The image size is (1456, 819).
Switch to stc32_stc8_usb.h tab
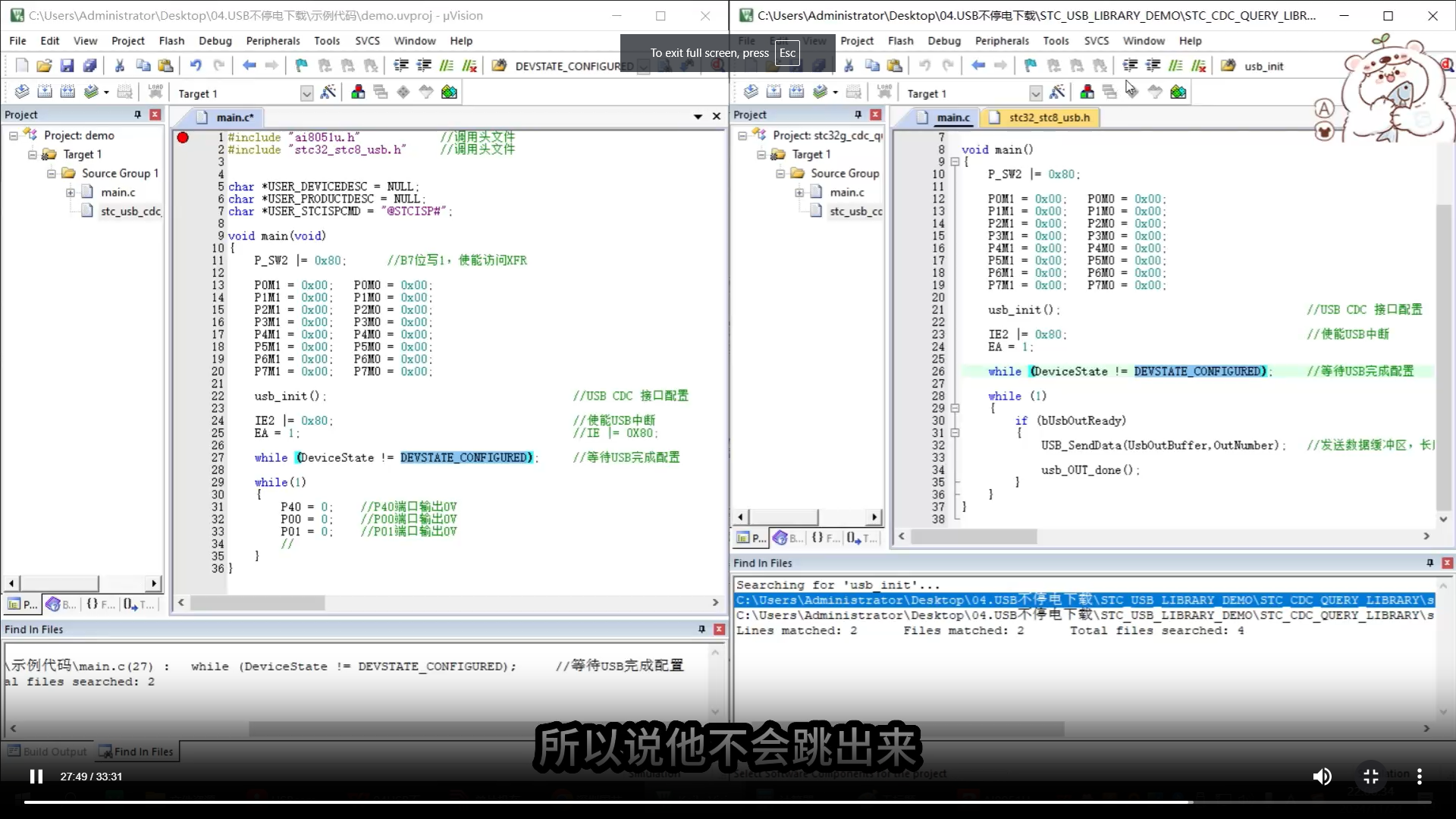click(1040, 118)
